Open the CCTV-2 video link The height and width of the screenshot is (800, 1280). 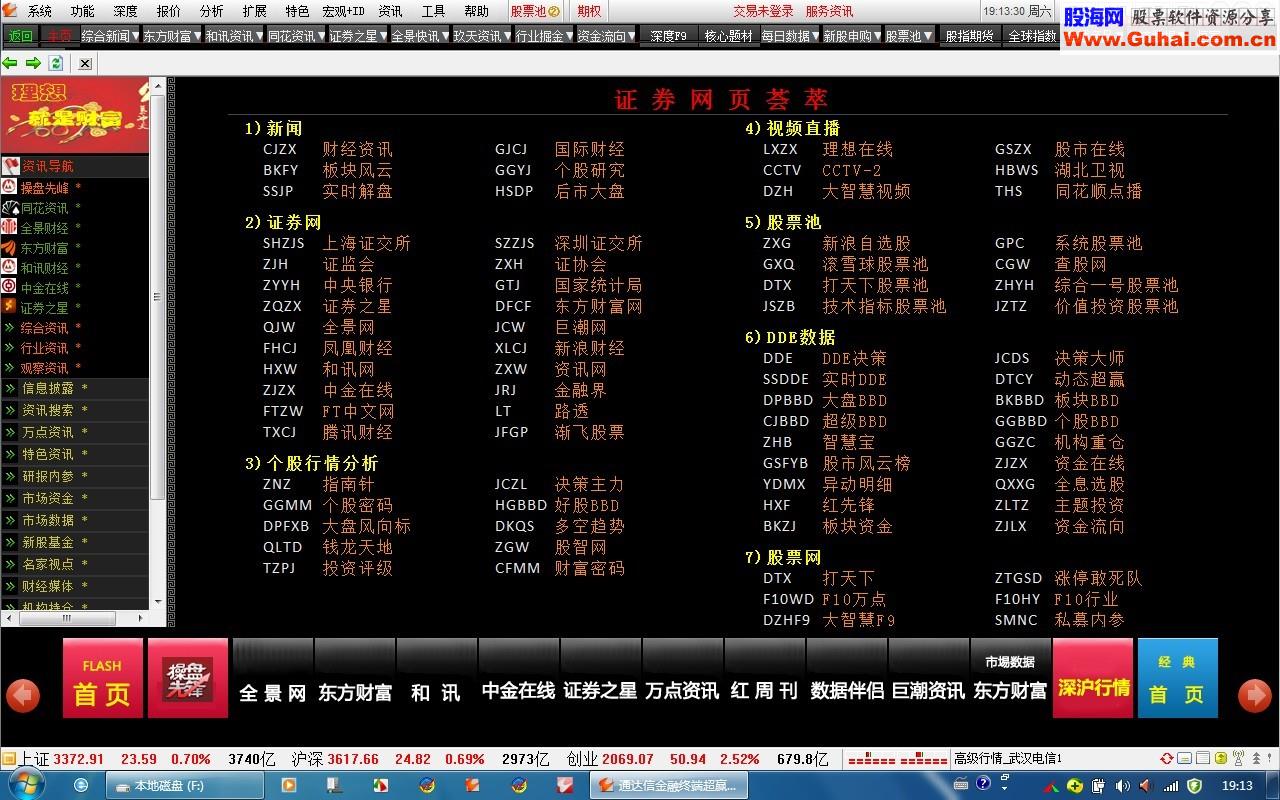pos(852,170)
